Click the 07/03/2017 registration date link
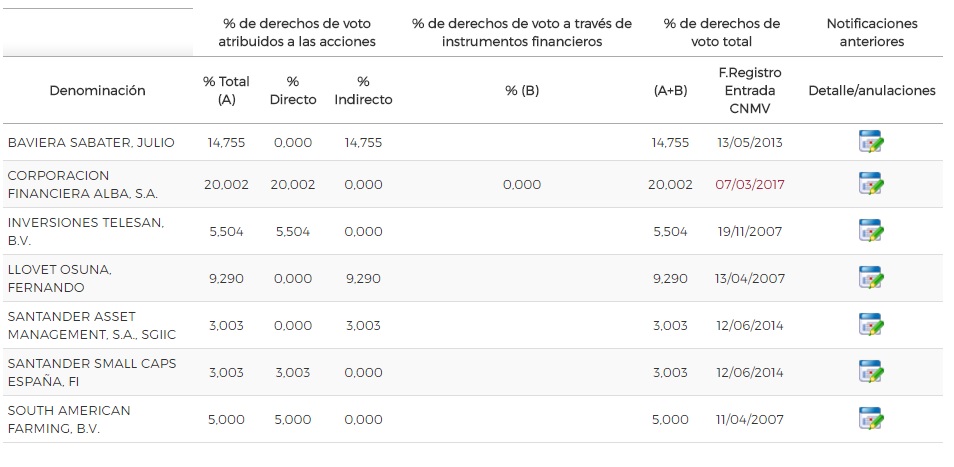This screenshot has height=467, width=954. [749, 185]
